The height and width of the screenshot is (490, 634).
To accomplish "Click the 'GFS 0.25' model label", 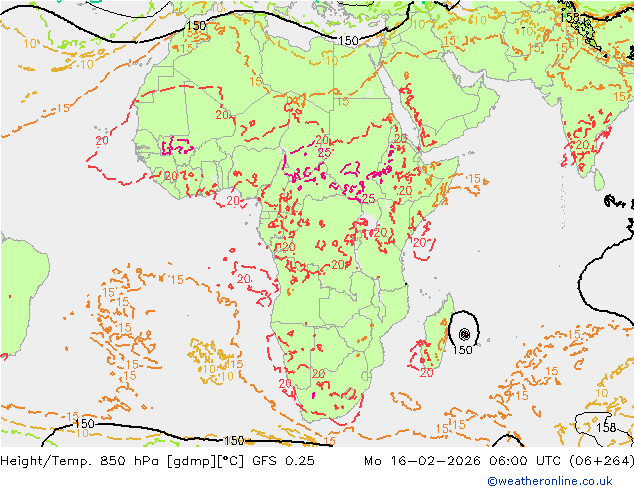I will 283,461.
